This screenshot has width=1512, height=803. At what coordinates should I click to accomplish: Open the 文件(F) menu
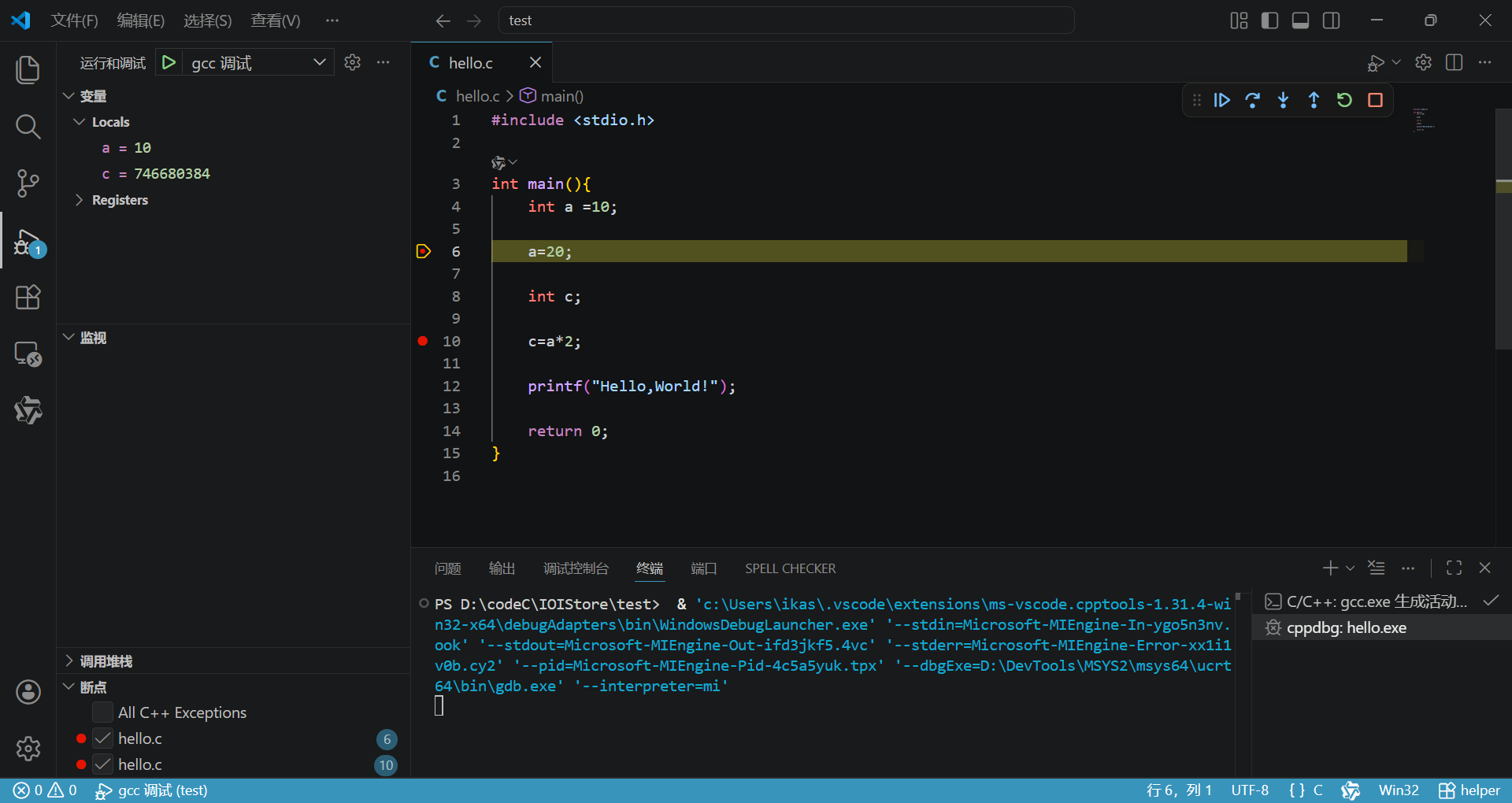(x=74, y=20)
